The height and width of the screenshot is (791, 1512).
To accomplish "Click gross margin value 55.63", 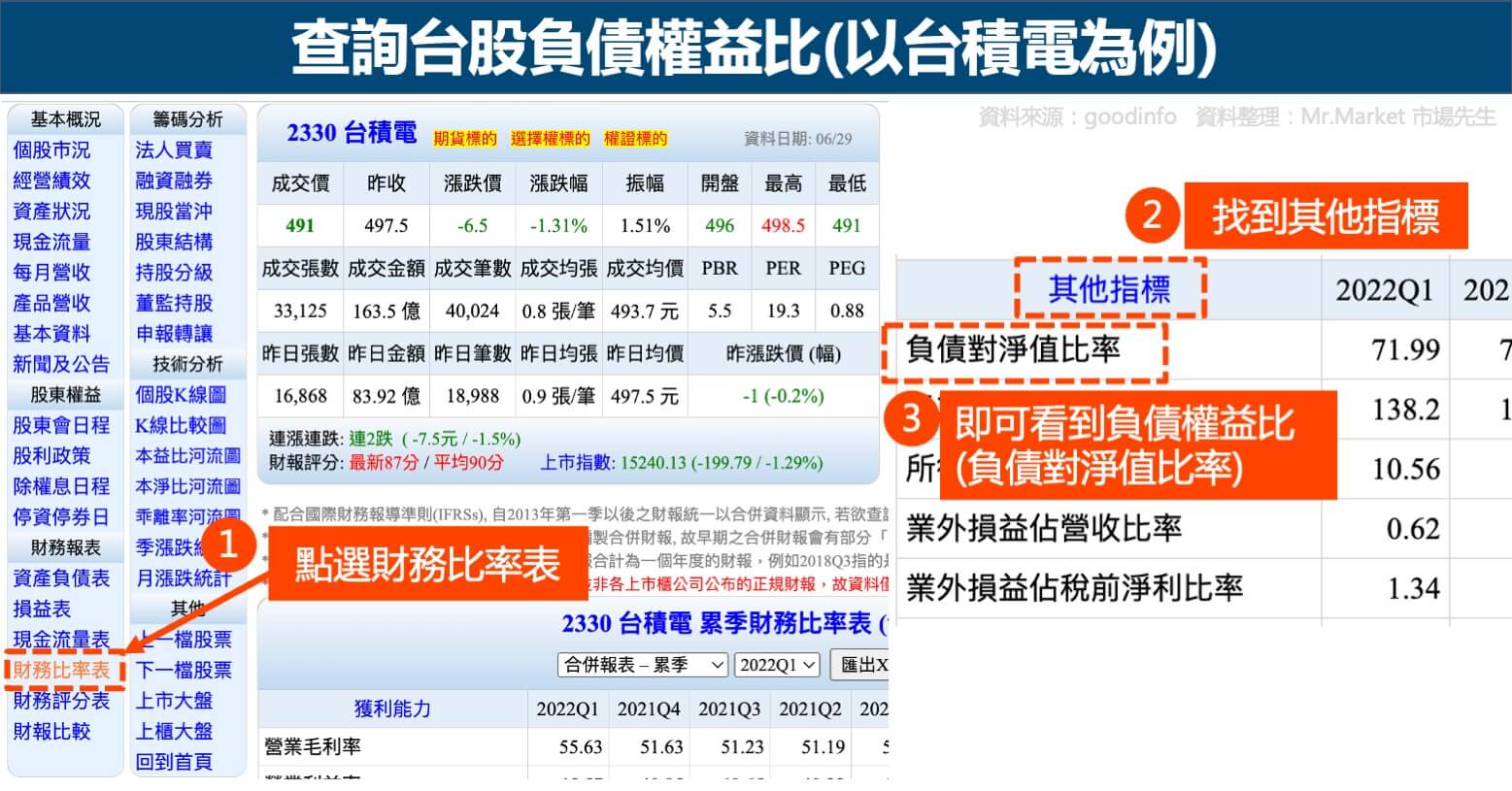I will 581,747.
